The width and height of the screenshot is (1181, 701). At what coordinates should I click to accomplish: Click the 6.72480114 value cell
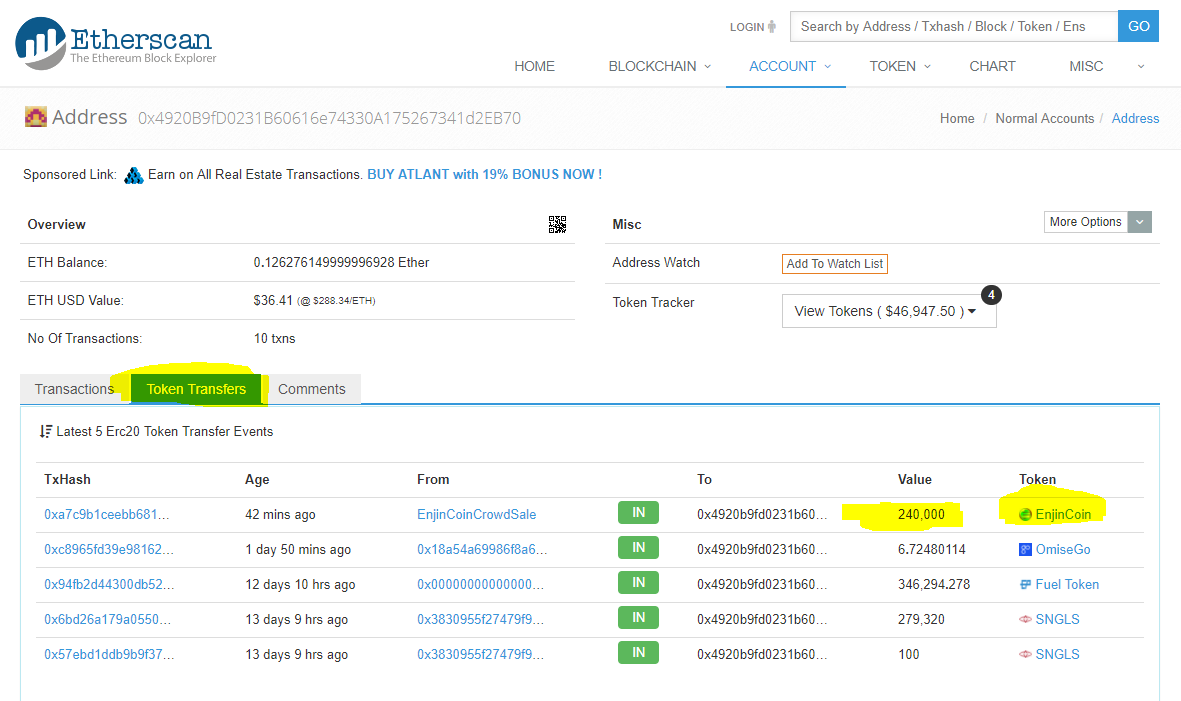(931, 550)
